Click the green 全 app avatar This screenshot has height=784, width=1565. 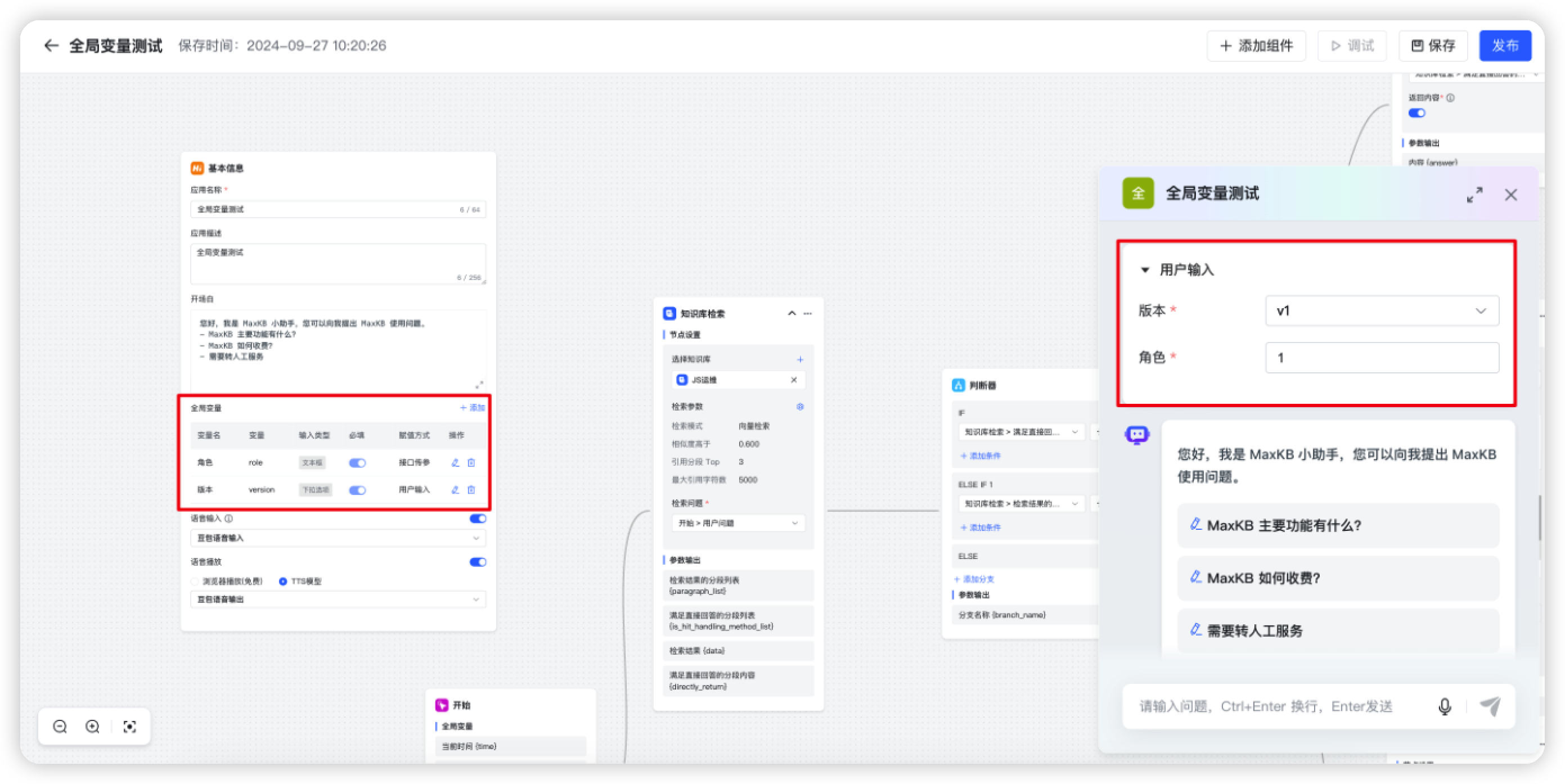click(1138, 193)
